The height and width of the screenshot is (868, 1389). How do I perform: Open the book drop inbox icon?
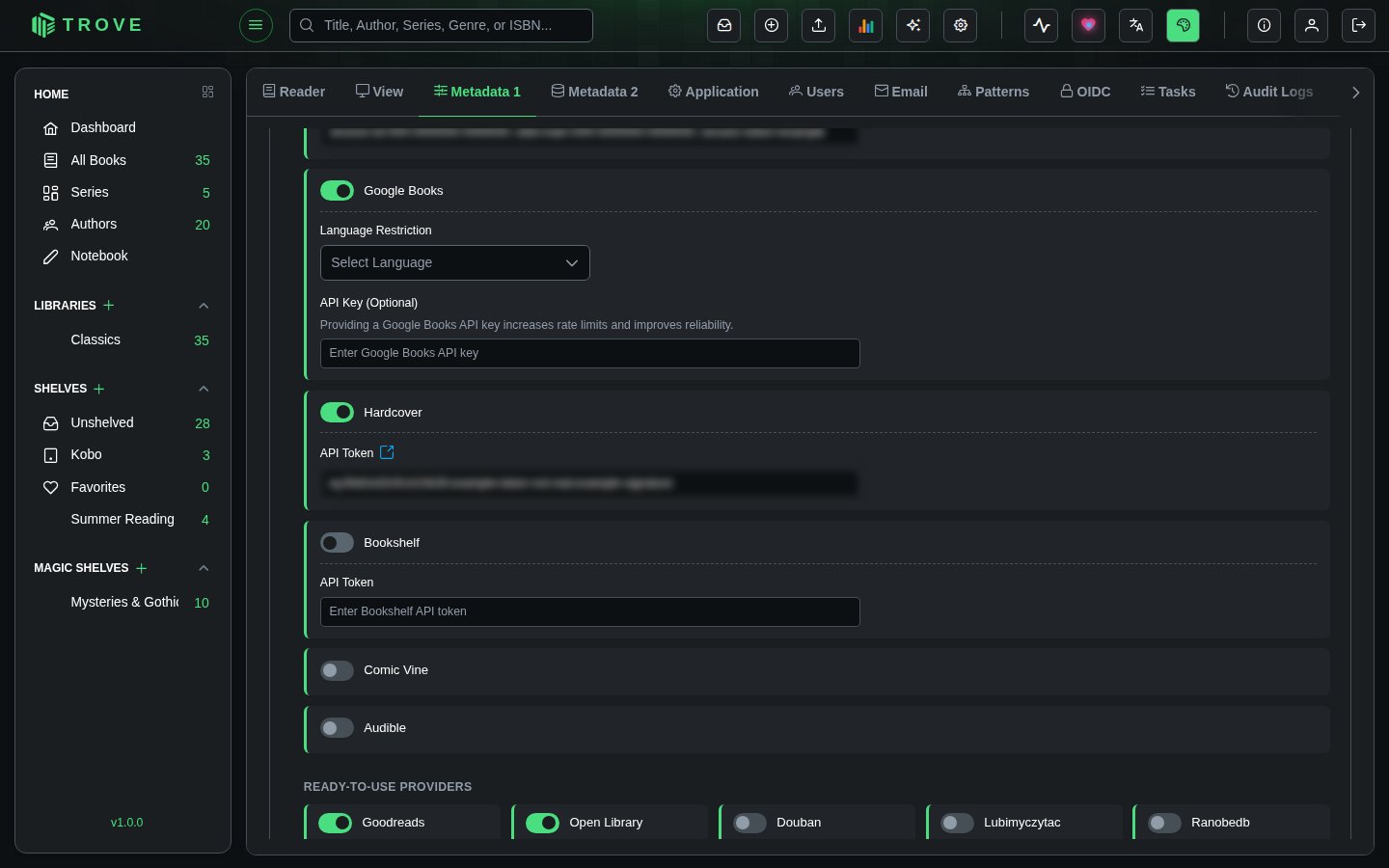(x=724, y=25)
